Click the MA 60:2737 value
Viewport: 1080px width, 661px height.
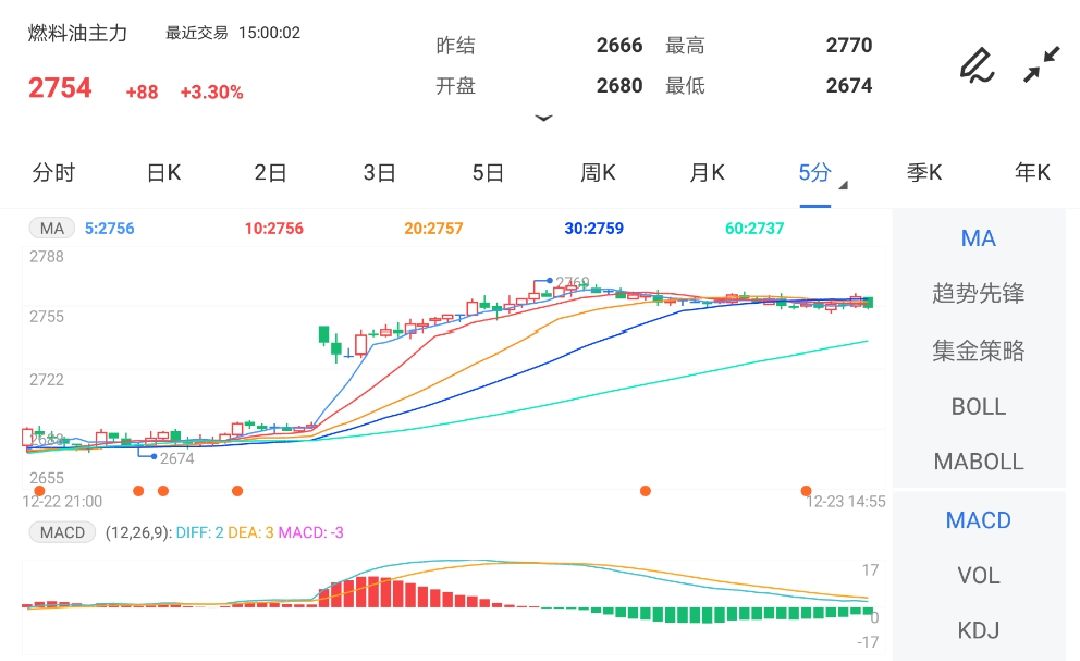(754, 229)
